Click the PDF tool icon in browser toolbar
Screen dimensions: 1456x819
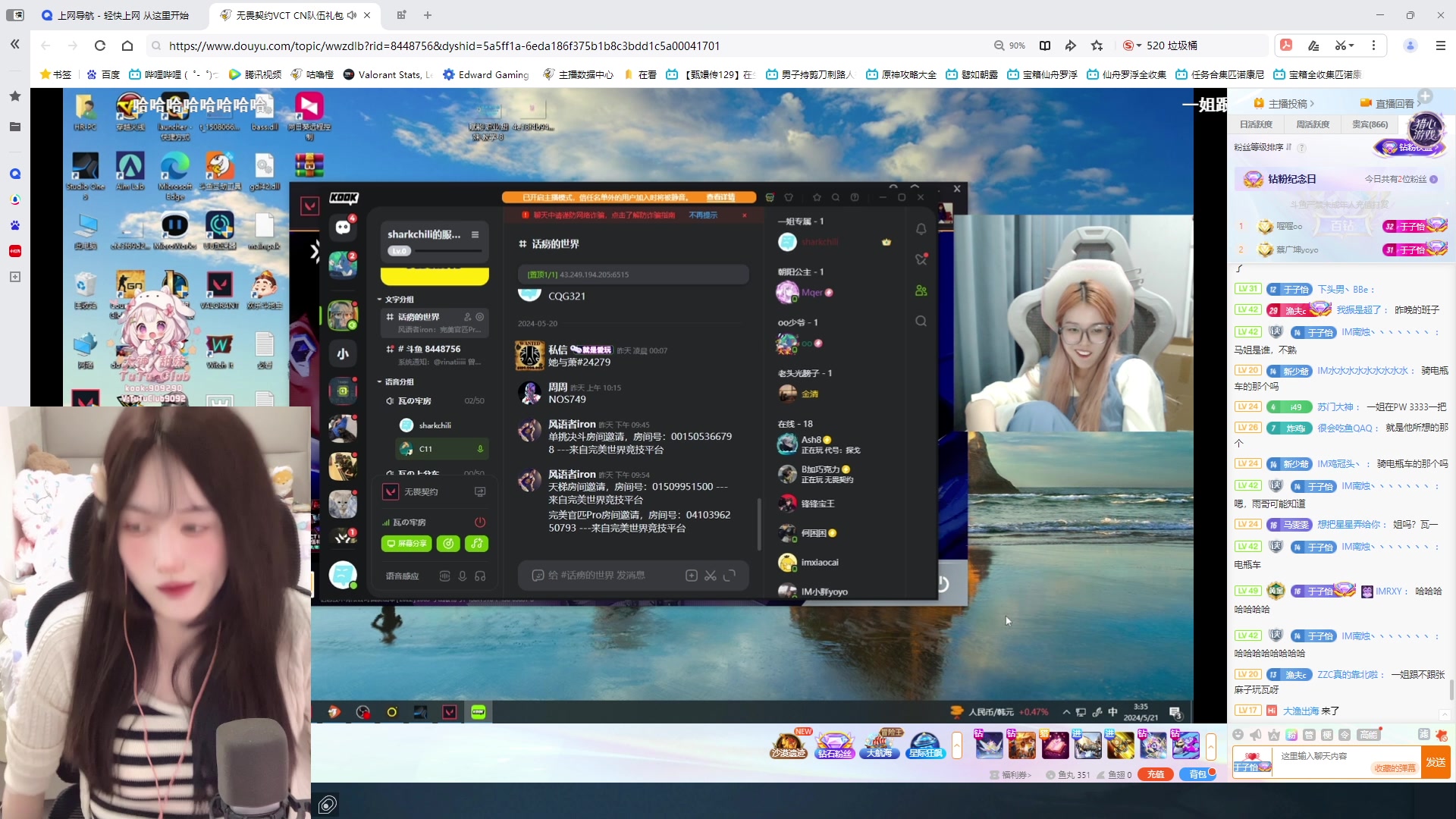click(x=1286, y=45)
